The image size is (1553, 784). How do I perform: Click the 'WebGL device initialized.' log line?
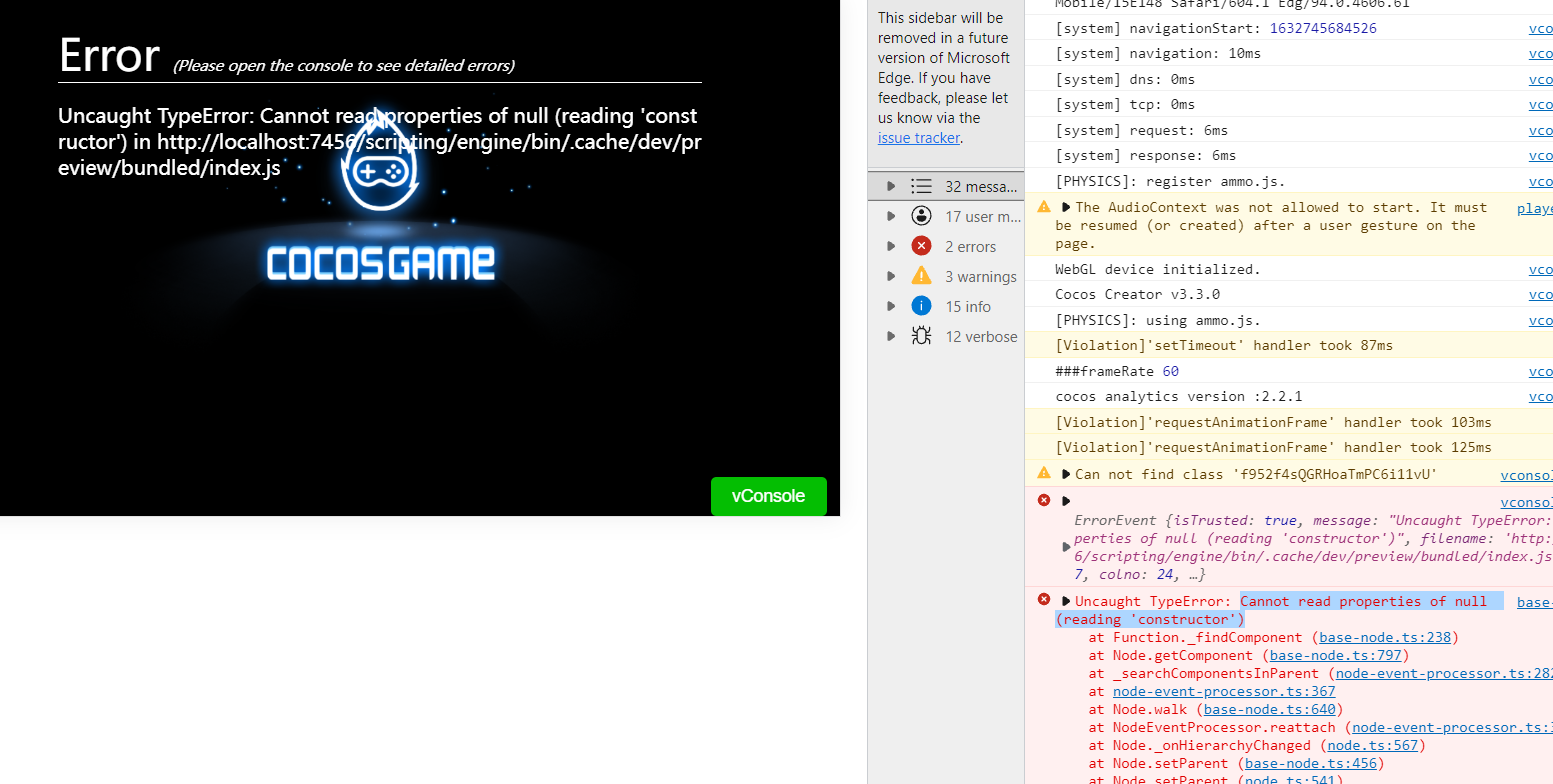[x=1158, y=270]
